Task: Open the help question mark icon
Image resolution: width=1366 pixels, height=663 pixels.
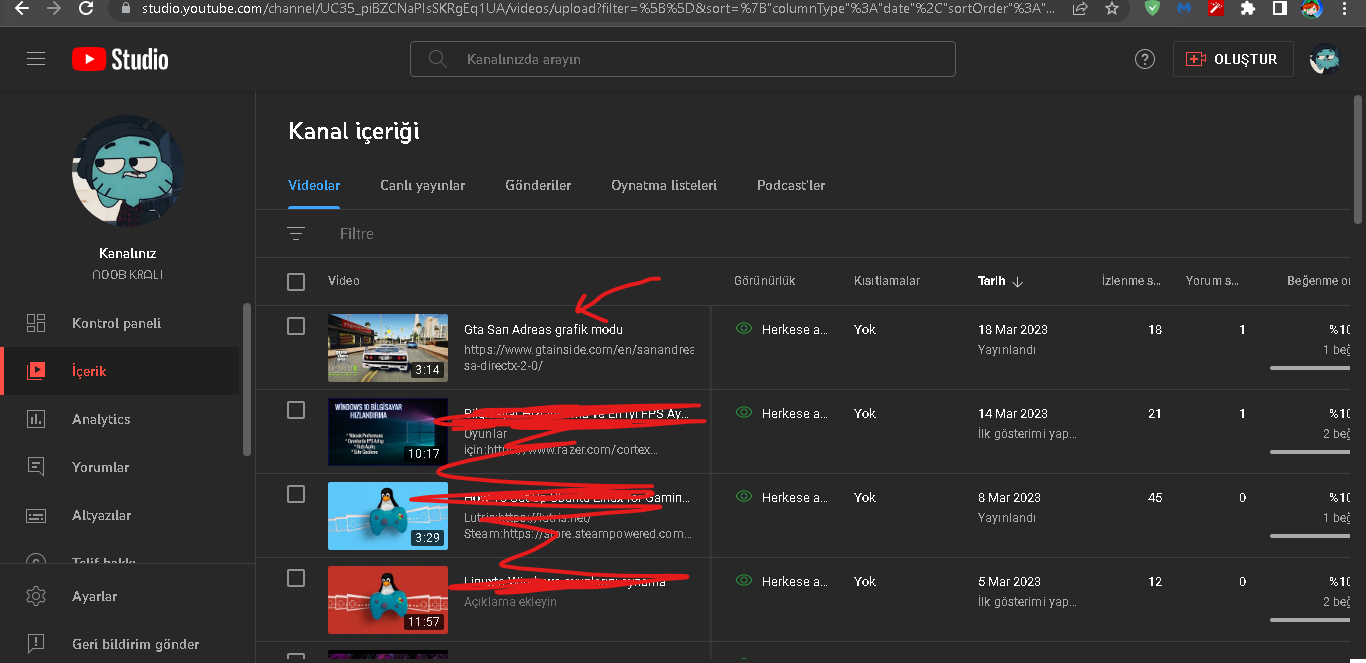Action: point(1145,59)
